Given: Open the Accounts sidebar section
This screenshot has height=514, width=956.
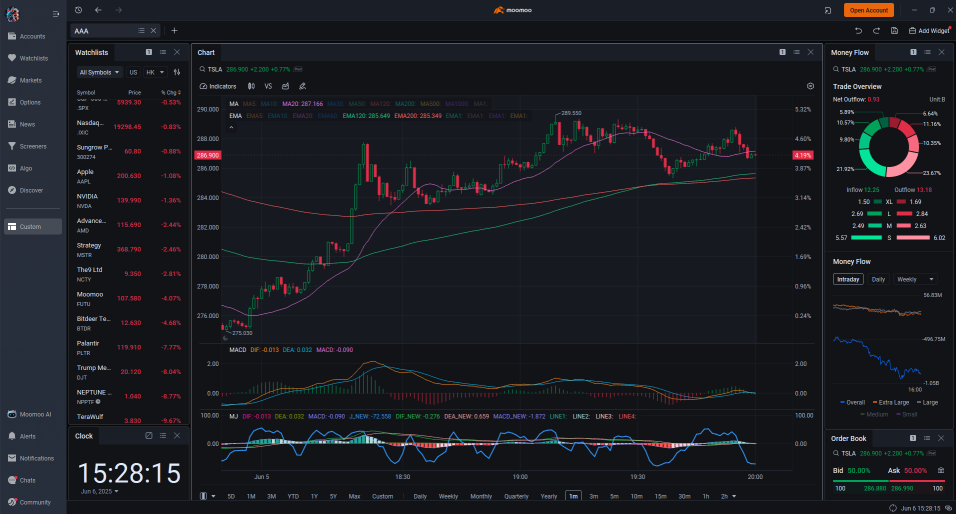Looking at the screenshot, I should [27, 37].
